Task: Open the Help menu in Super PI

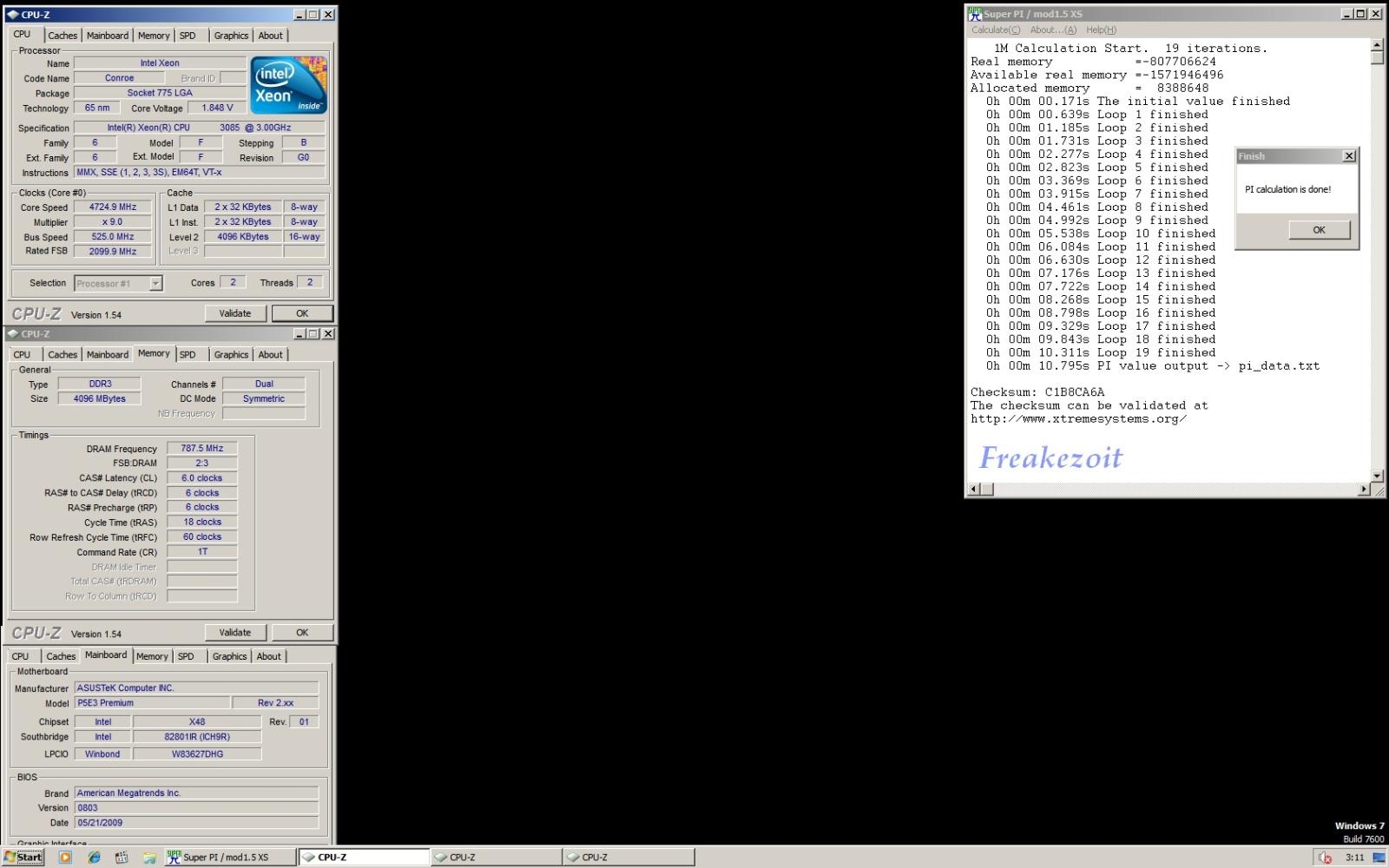Action: [1102, 30]
